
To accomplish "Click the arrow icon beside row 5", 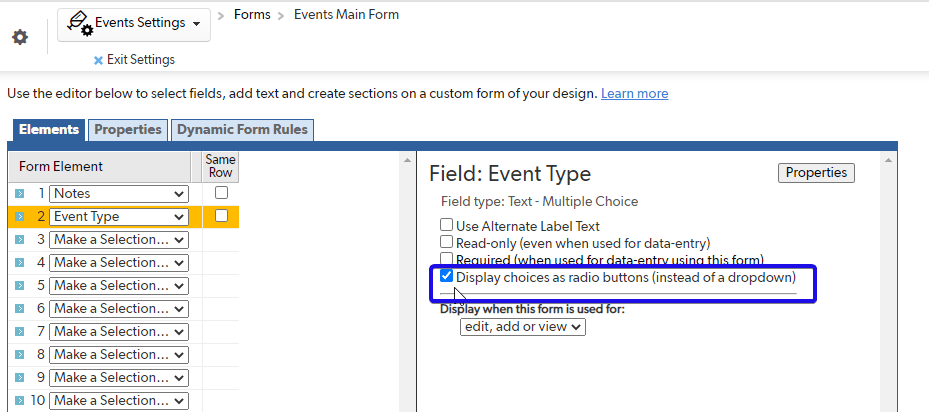I will tap(19, 286).
